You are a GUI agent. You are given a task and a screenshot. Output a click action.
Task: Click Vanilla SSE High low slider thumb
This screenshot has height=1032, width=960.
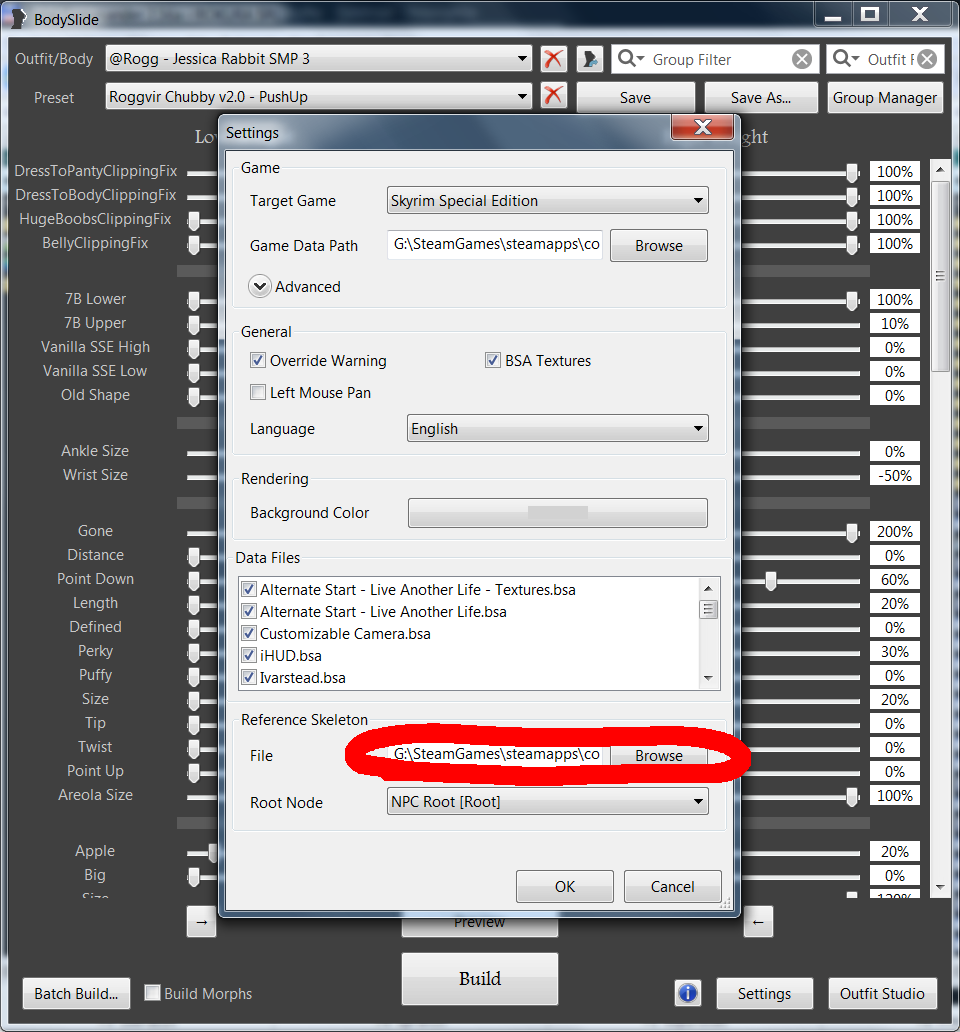193,348
